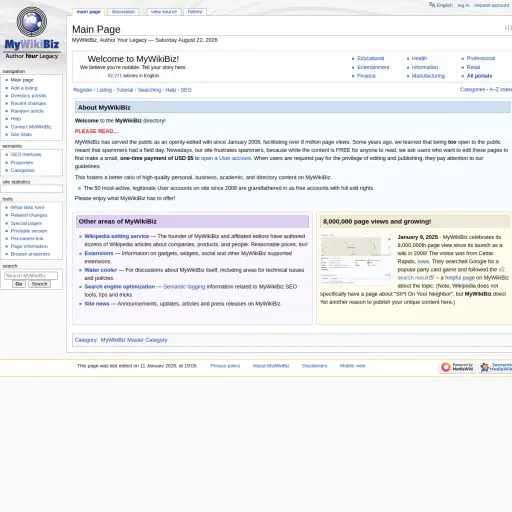Switch to the main page tab
This screenshot has width=512, height=512.
click(x=89, y=12)
